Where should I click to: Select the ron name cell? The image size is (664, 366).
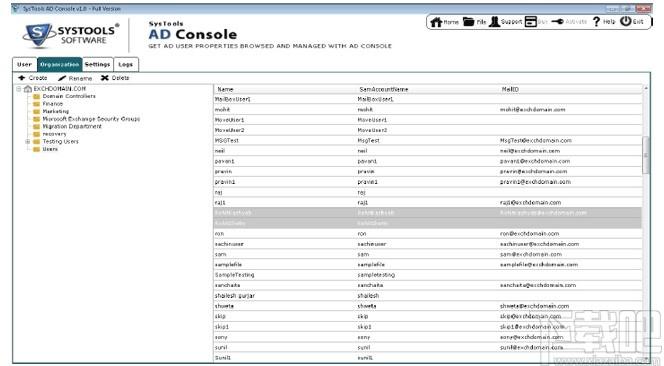(x=219, y=234)
